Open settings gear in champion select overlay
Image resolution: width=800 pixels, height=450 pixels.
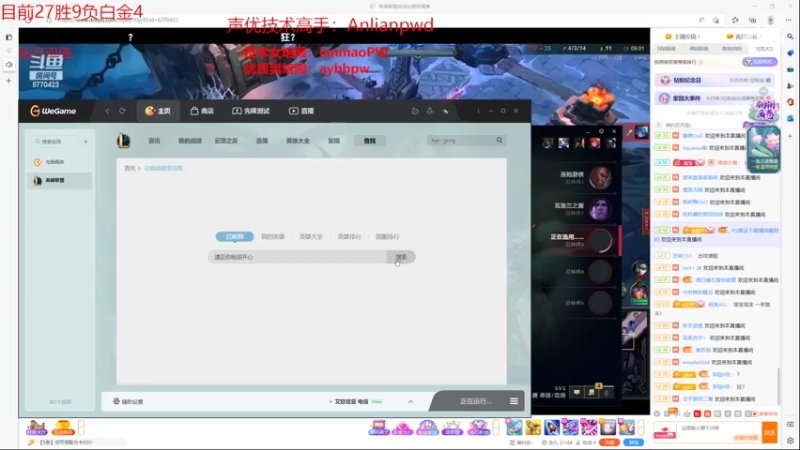(601, 131)
